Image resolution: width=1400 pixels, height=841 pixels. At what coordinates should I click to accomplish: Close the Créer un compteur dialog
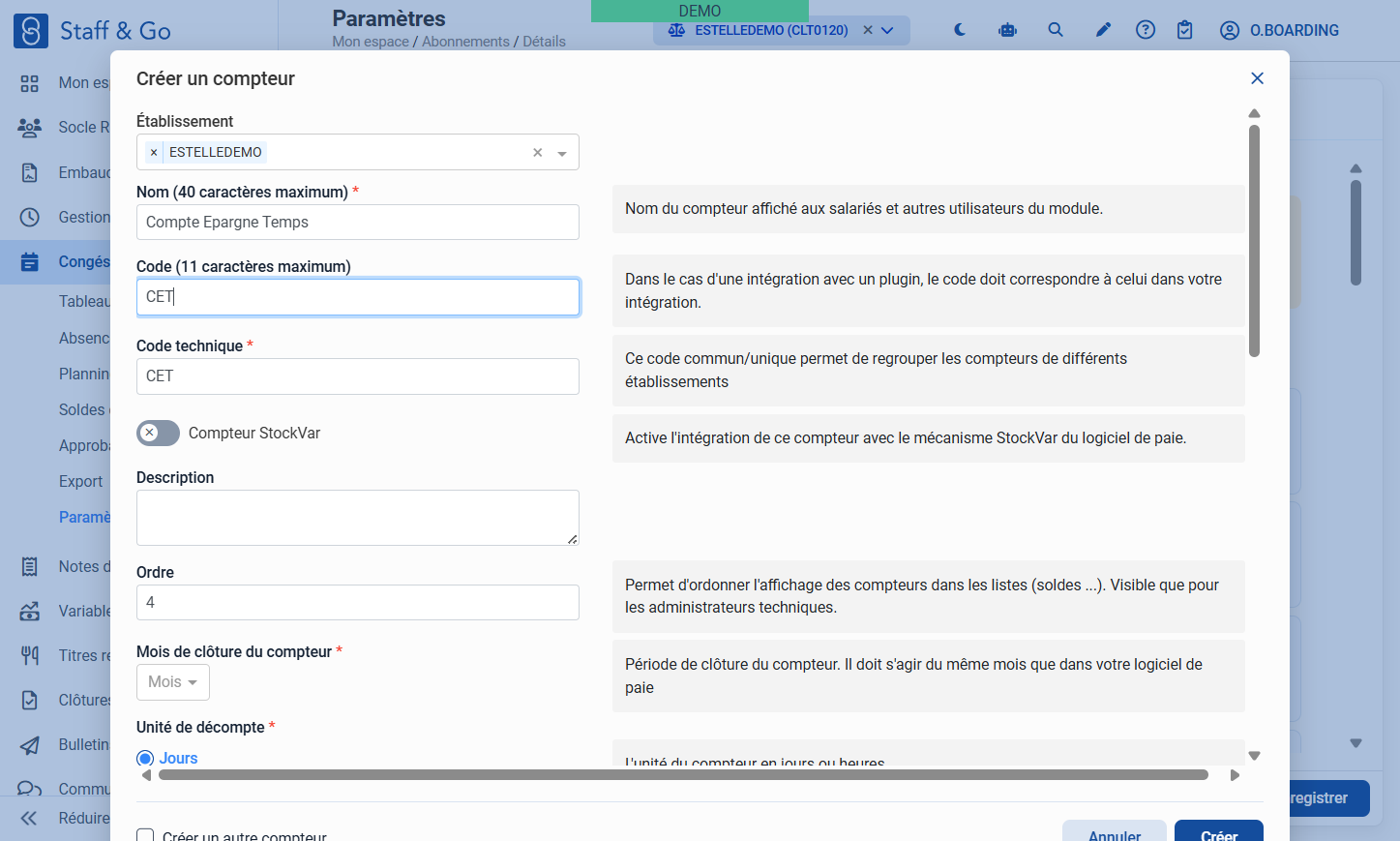[x=1257, y=78]
